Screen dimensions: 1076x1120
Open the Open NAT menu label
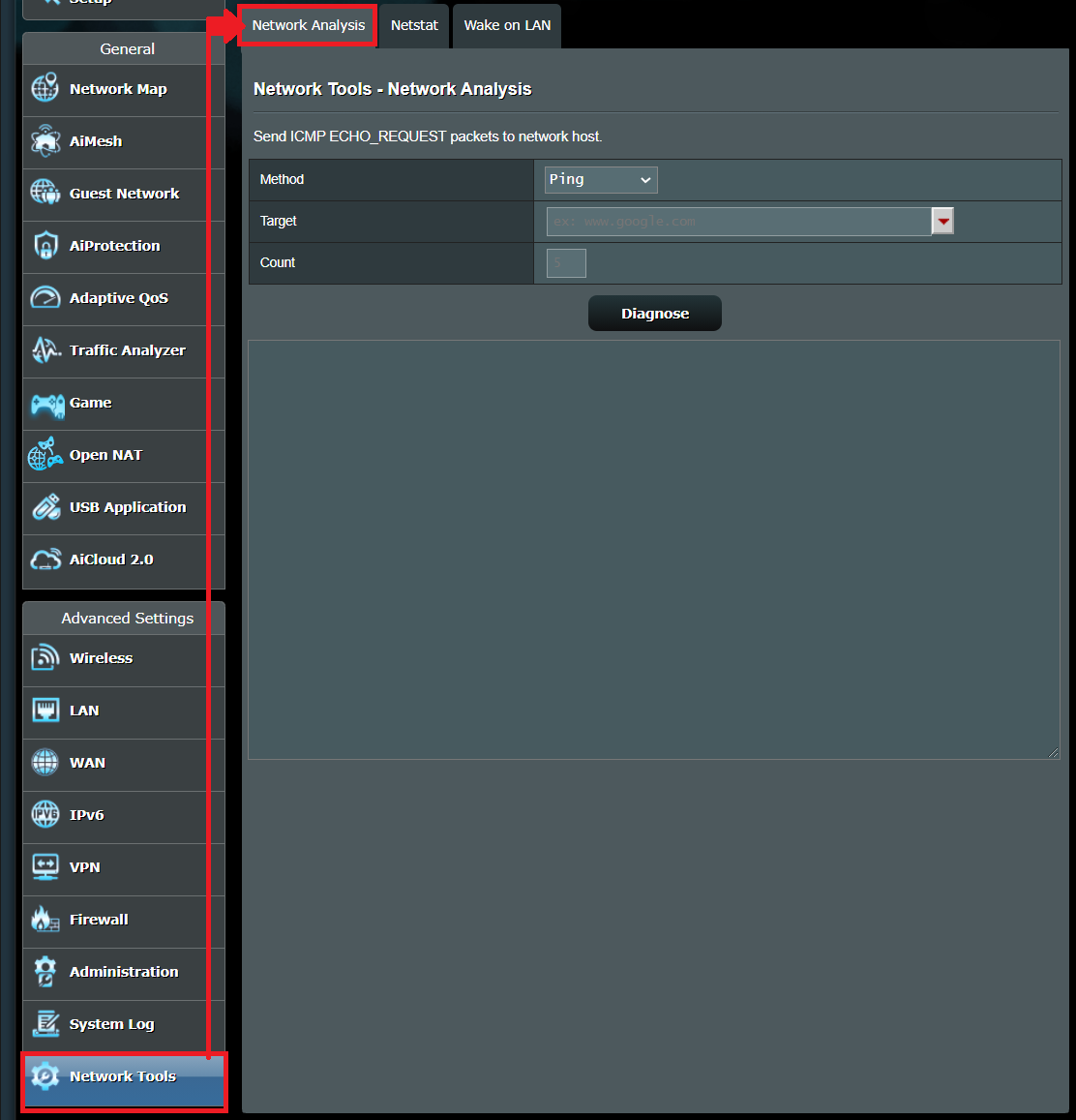(105, 455)
